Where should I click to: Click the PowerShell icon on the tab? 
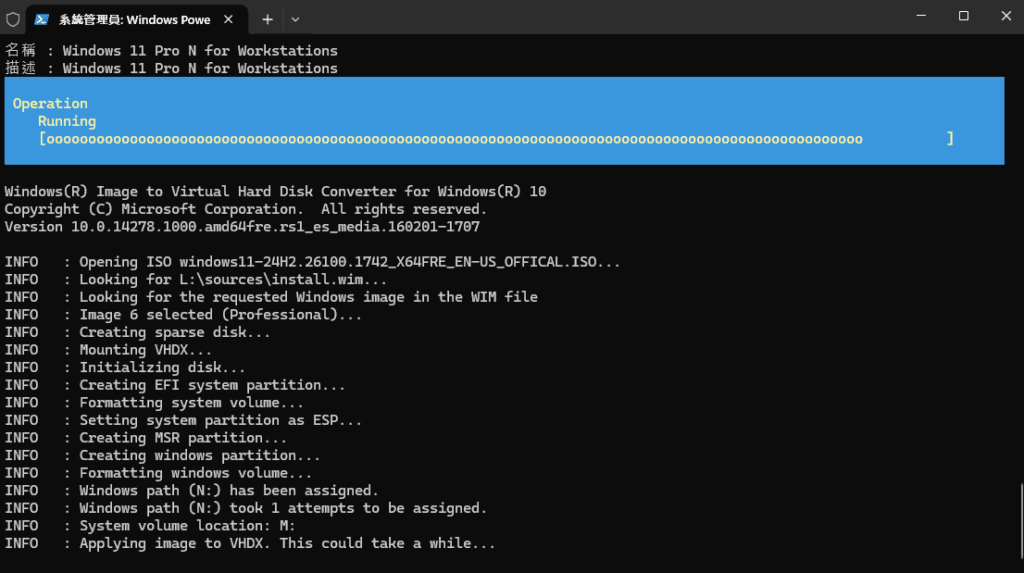42,19
